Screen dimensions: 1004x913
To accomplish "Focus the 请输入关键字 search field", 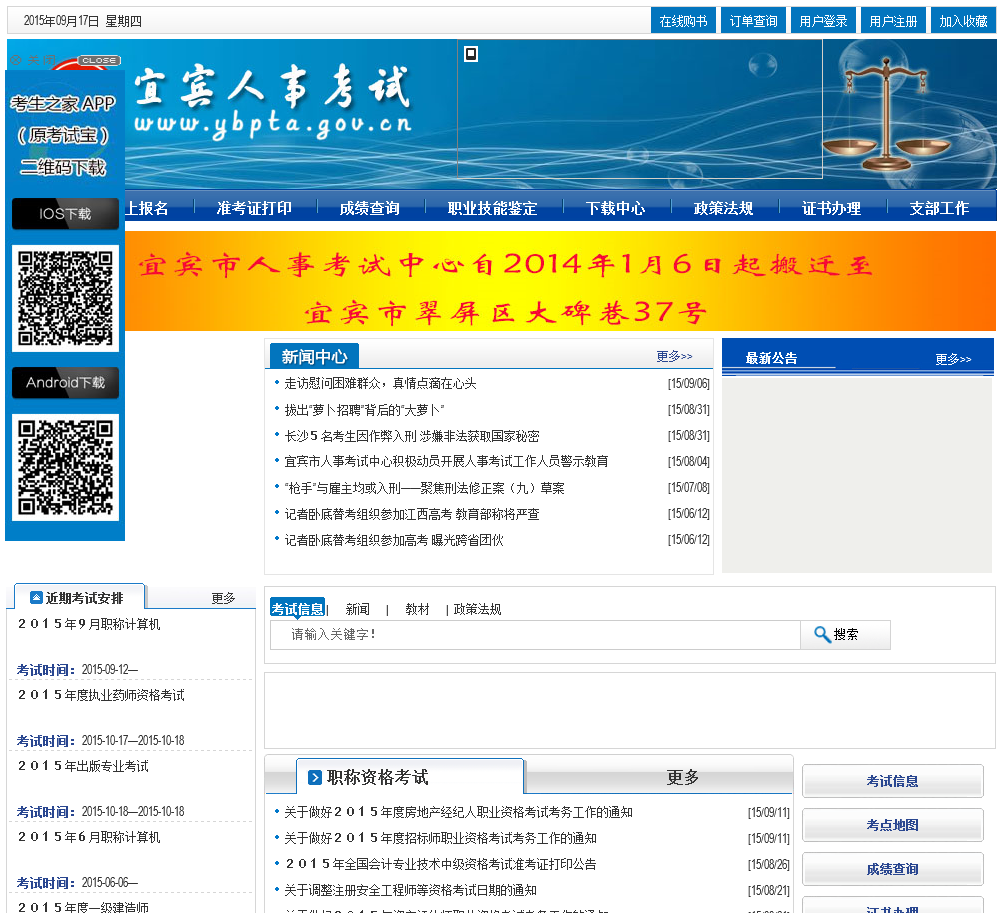I will point(535,635).
